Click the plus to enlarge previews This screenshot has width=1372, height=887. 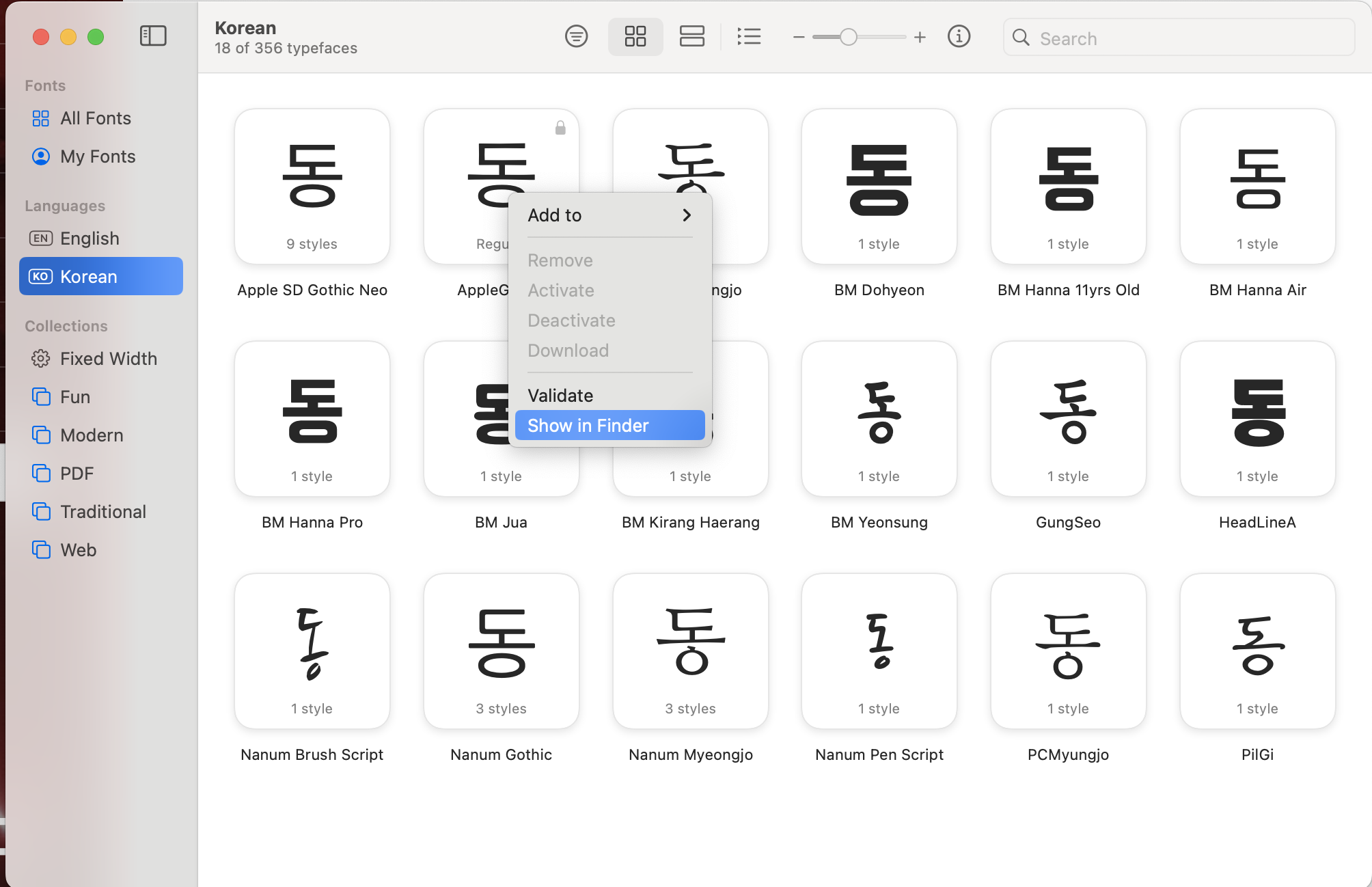tap(920, 37)
